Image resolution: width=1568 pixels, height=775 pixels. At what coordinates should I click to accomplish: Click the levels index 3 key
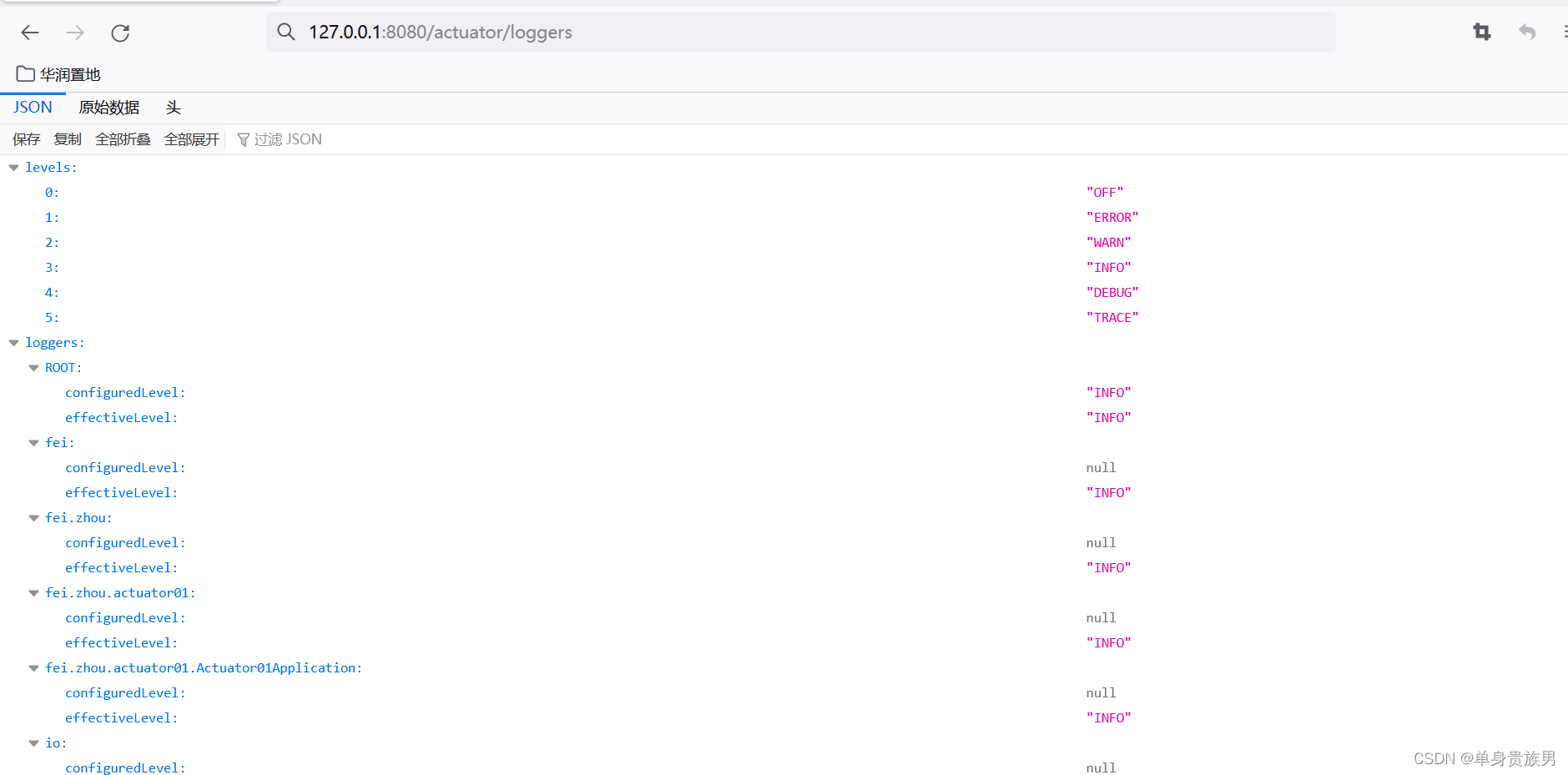(x=52, y=268)
